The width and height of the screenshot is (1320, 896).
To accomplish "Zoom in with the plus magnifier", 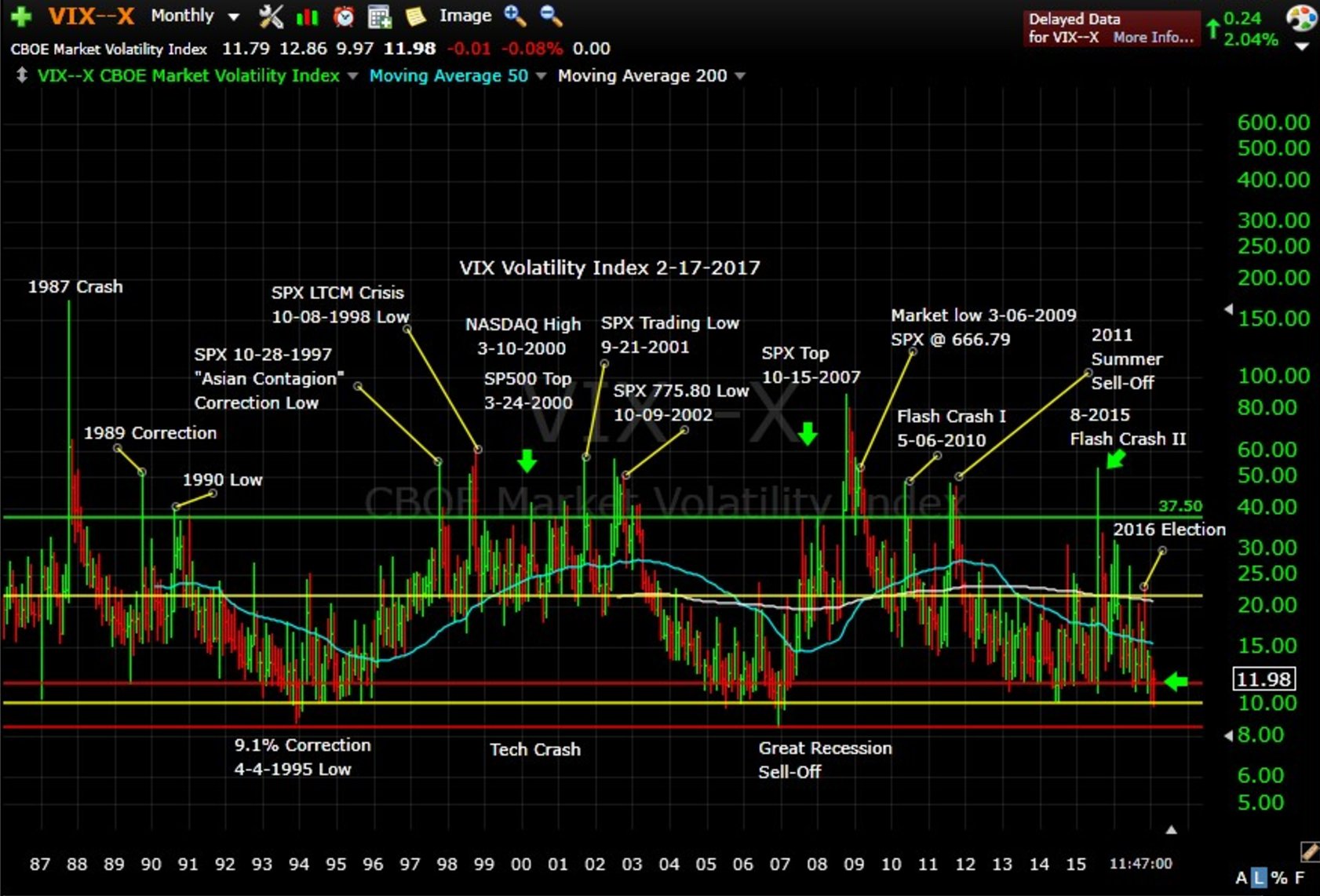I will point(515,15).
